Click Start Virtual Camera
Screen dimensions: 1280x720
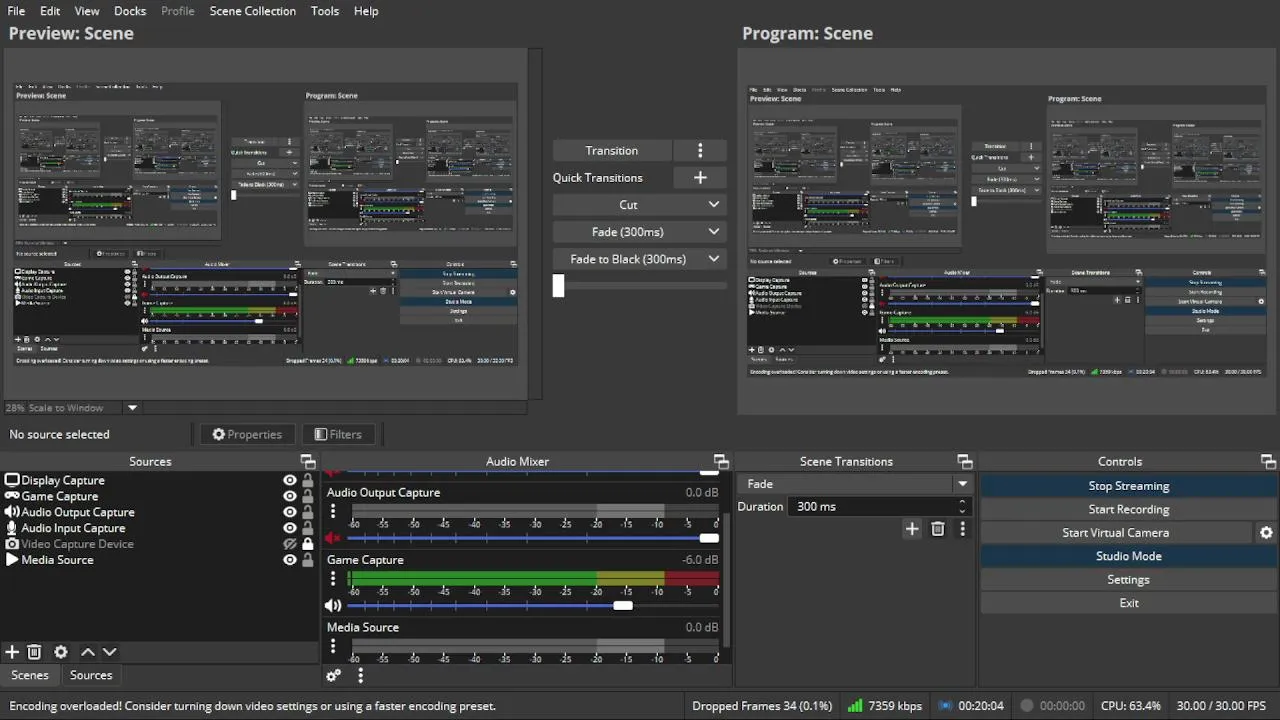pyautogui.click(x=1115, y=533)
